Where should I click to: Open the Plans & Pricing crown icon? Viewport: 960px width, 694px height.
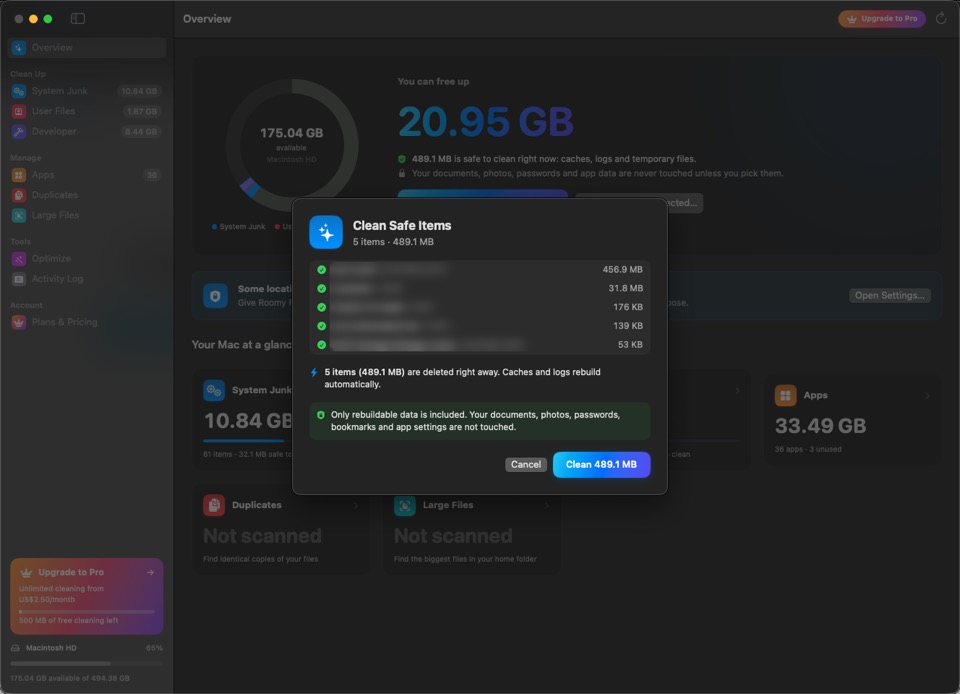(19, 323)
